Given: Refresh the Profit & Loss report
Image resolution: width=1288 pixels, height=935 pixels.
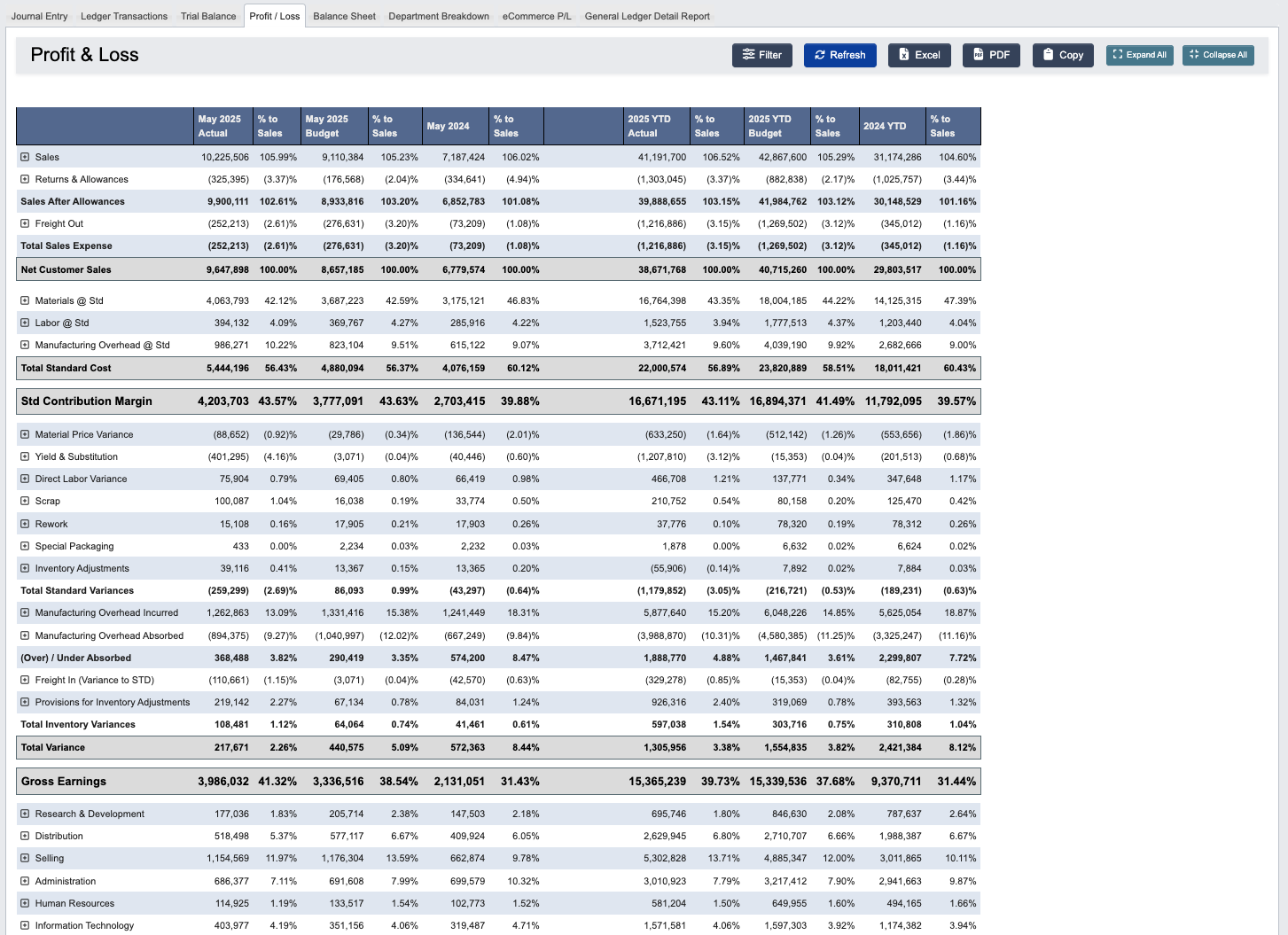Looking at the screenshot, I should tap(839, 55).
